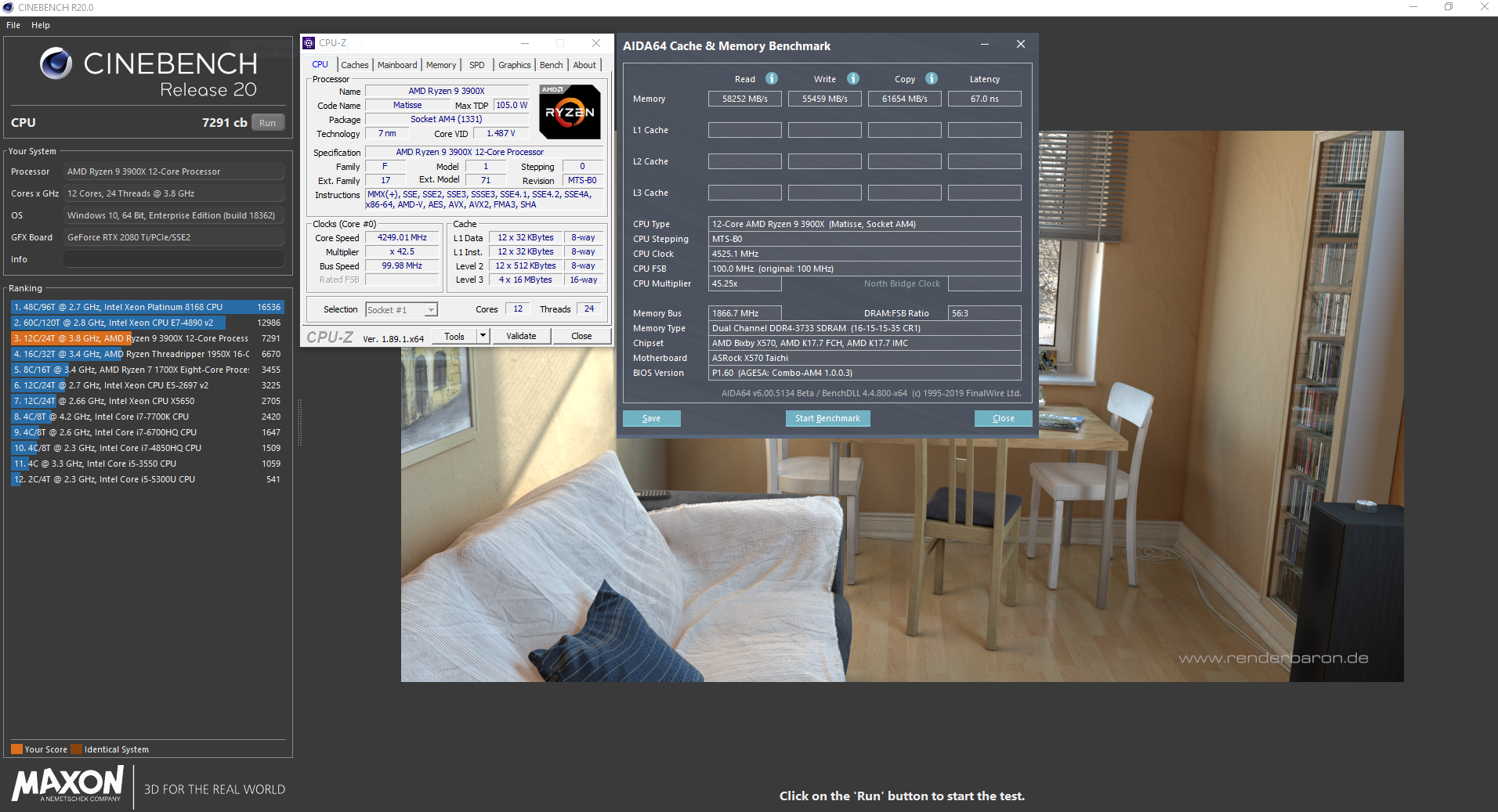Switch to the Memory tab in CPU-Z
The image size is (1498, 812).
tap(441, 65)
